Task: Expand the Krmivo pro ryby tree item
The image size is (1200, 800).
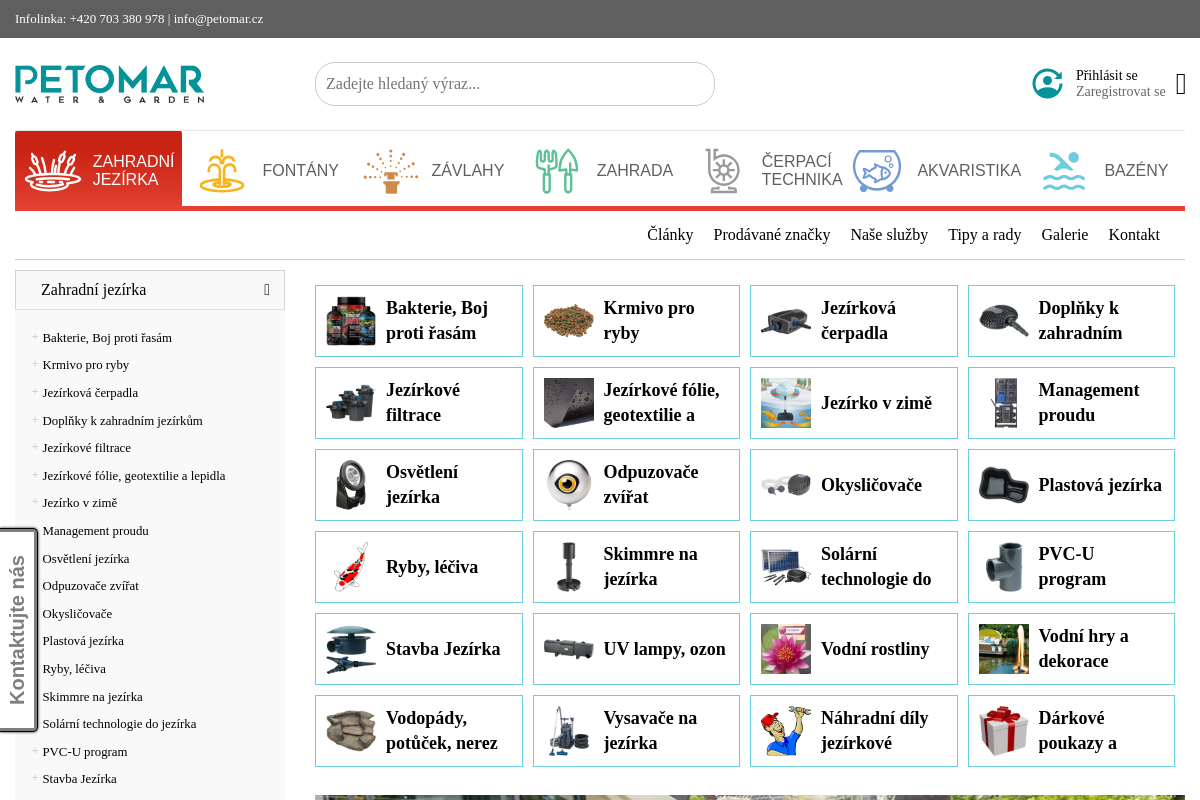Action: tap(35, 364)
